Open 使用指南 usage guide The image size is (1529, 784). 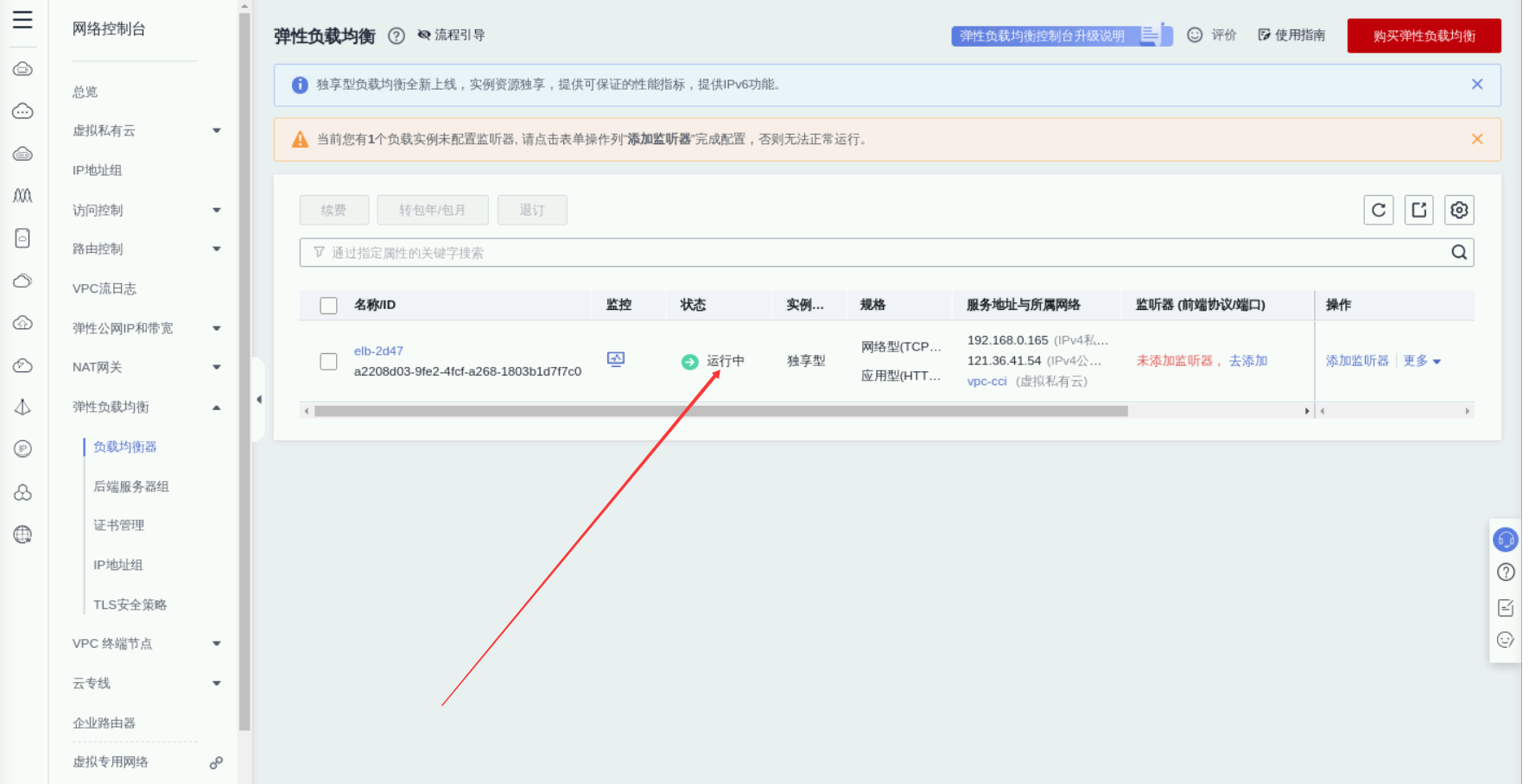pos(1292,35)
